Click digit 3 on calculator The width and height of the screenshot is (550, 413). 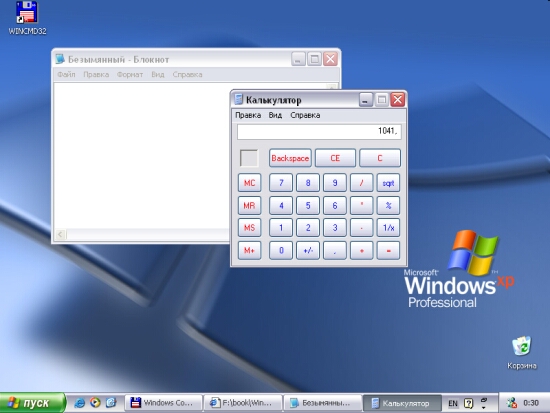point(335,228)
